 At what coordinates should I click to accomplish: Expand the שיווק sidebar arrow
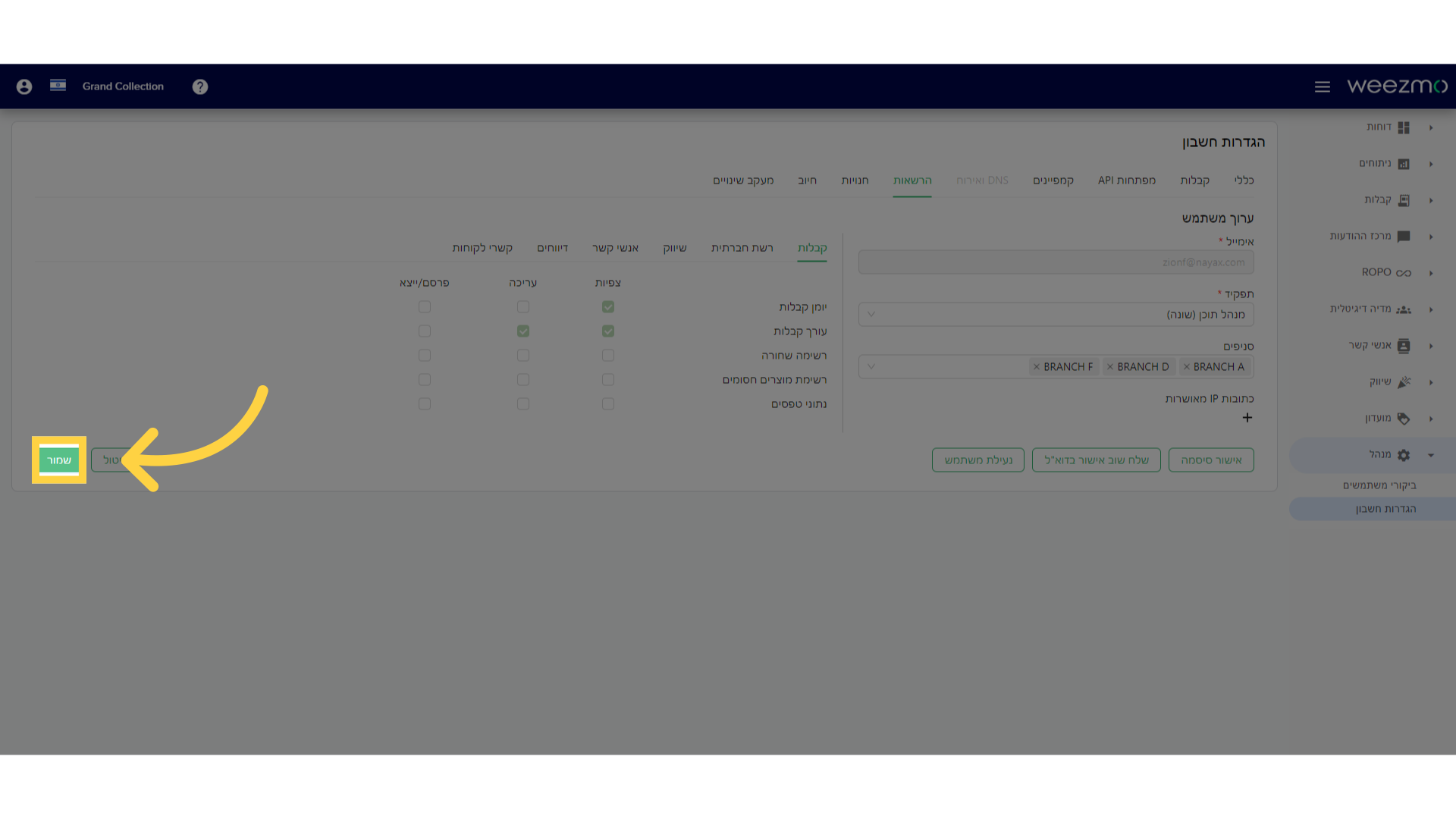(x=1431, y=382)
